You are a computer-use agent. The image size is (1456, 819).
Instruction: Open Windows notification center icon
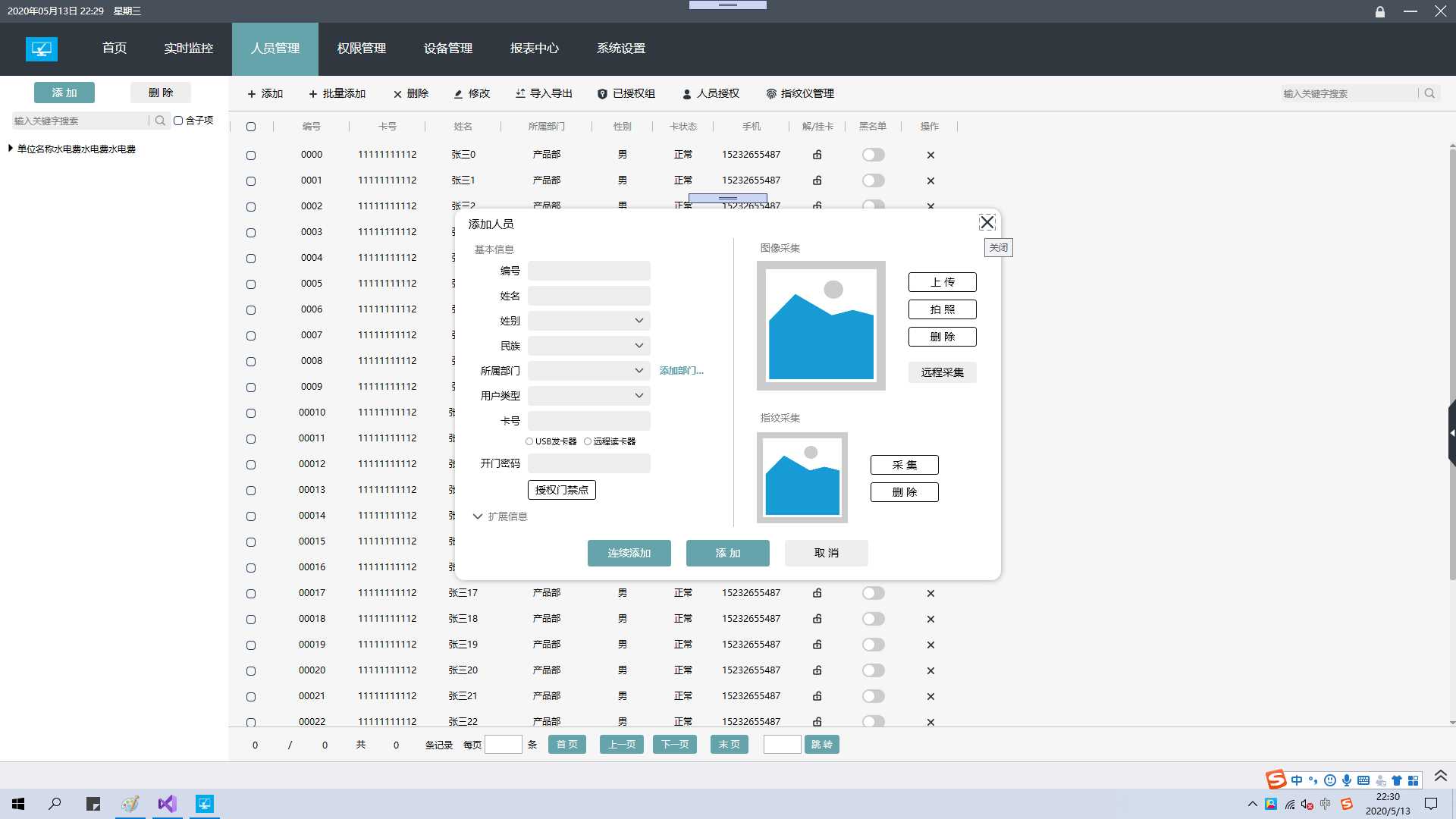pyautogui.click(x=1431, y=804)
